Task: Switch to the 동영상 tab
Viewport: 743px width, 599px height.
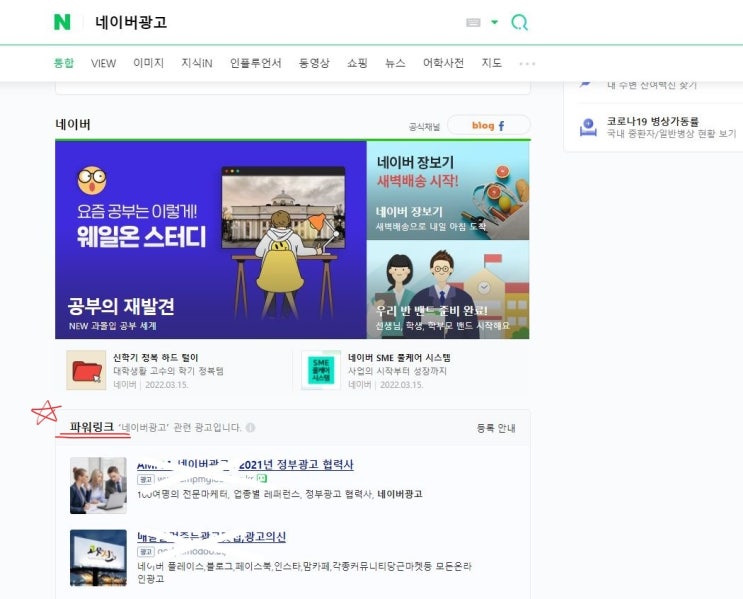Action: pyautogui.click(x=314, y=63)
